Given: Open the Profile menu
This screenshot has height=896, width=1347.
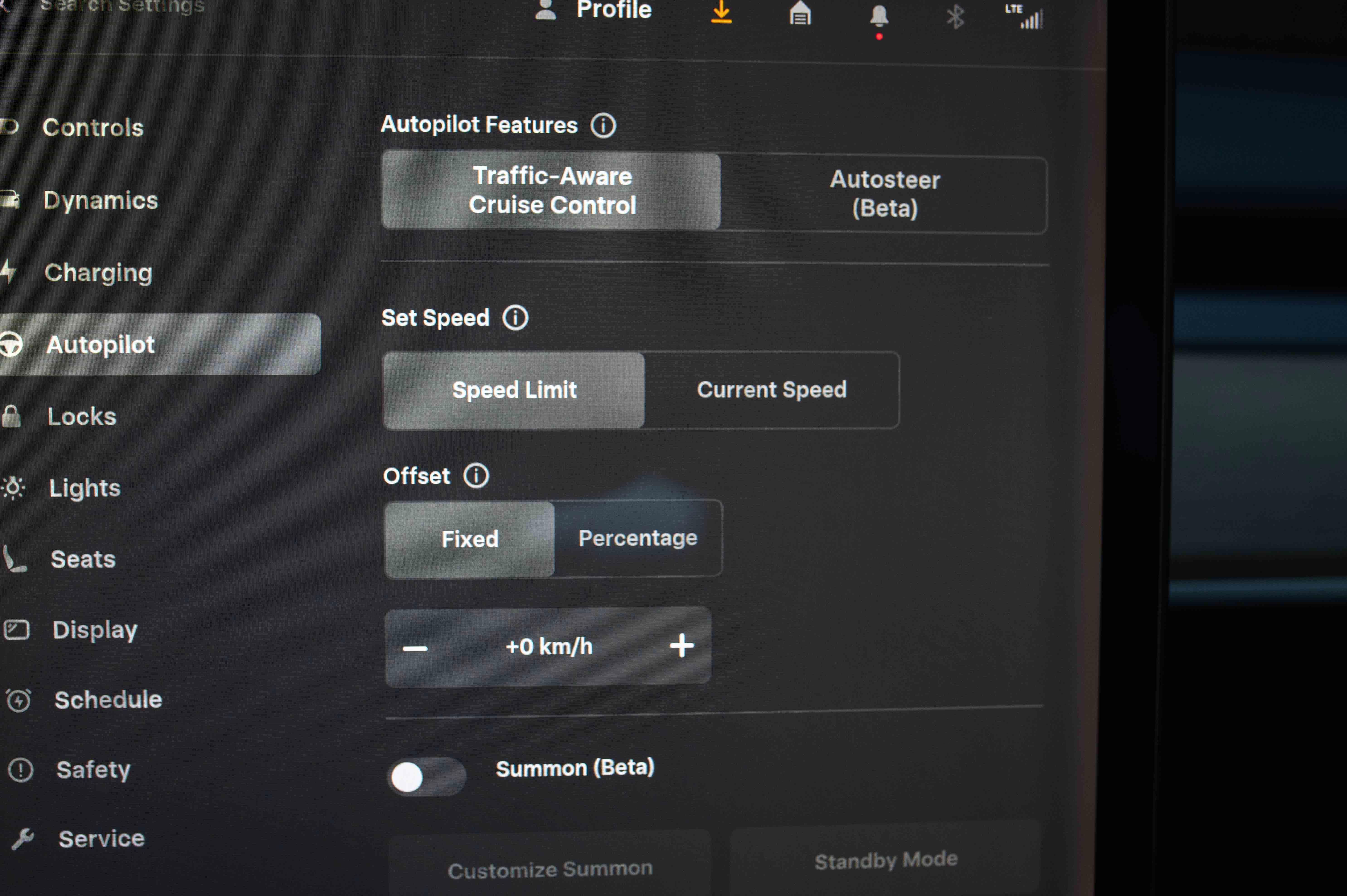Looking at the screenshot, I should click(594, 10).
